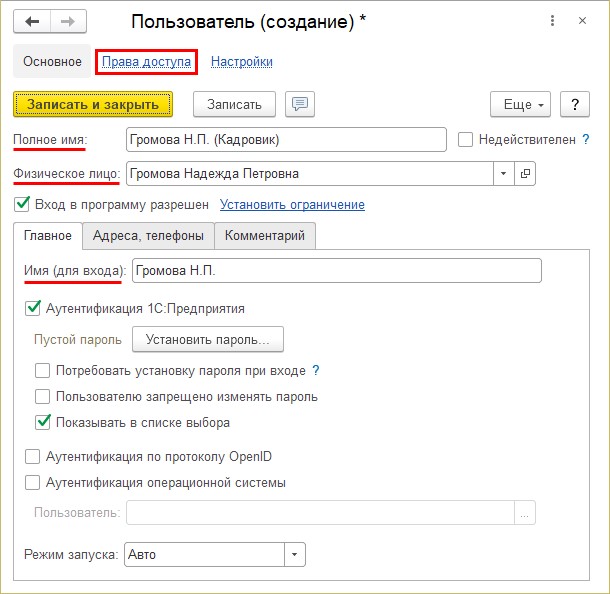Toggle the Недействителен checkbox
This screenshot has height=594, width=610.
[x=465, y=139]
